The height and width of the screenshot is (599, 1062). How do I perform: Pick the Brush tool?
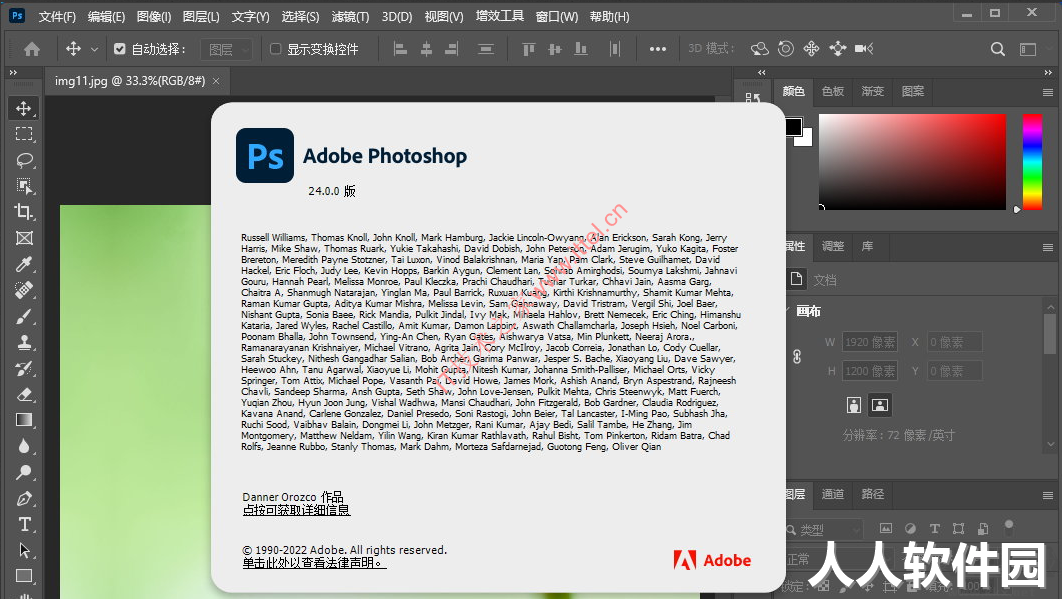pos(24,316)
